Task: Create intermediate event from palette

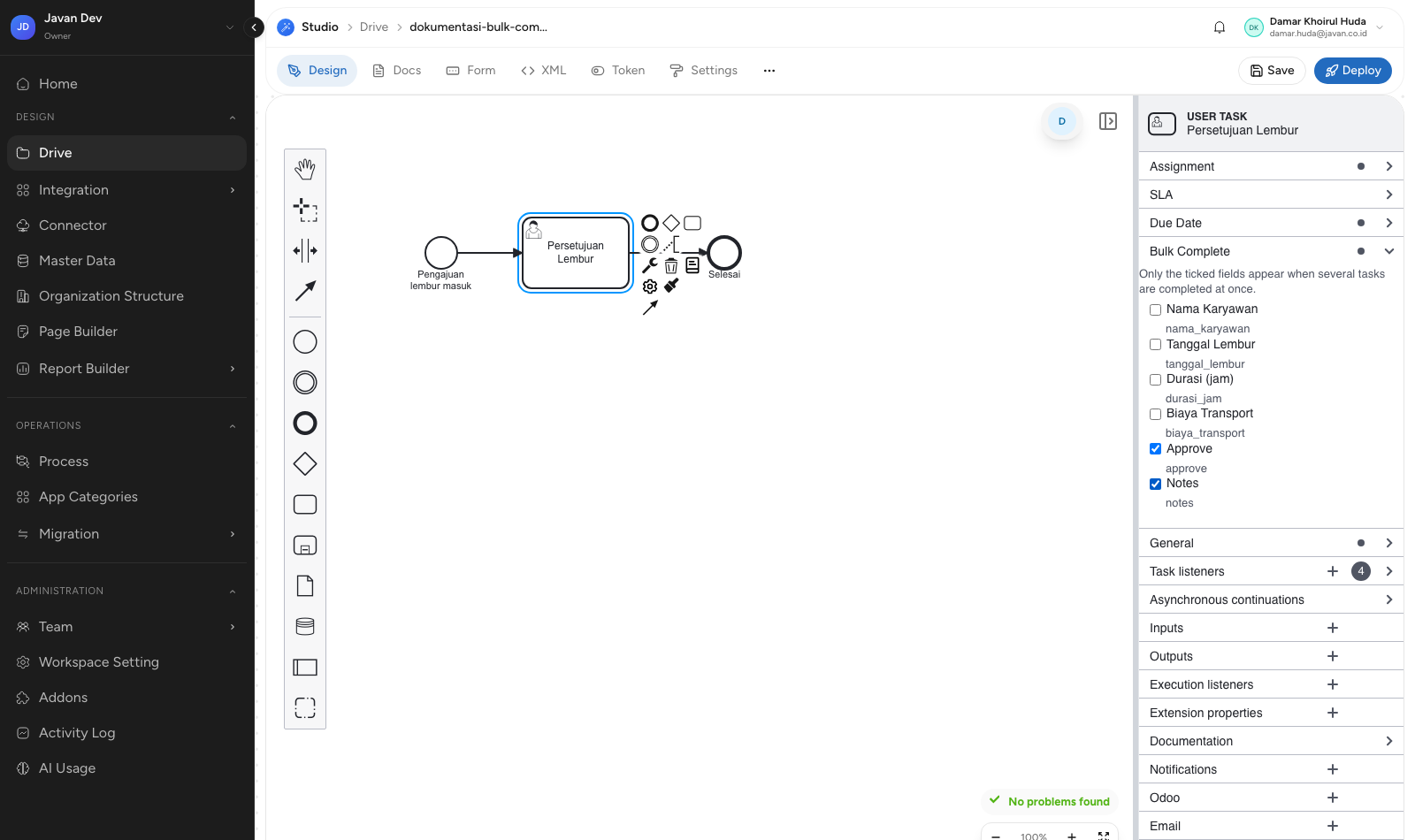Action: 305,382
